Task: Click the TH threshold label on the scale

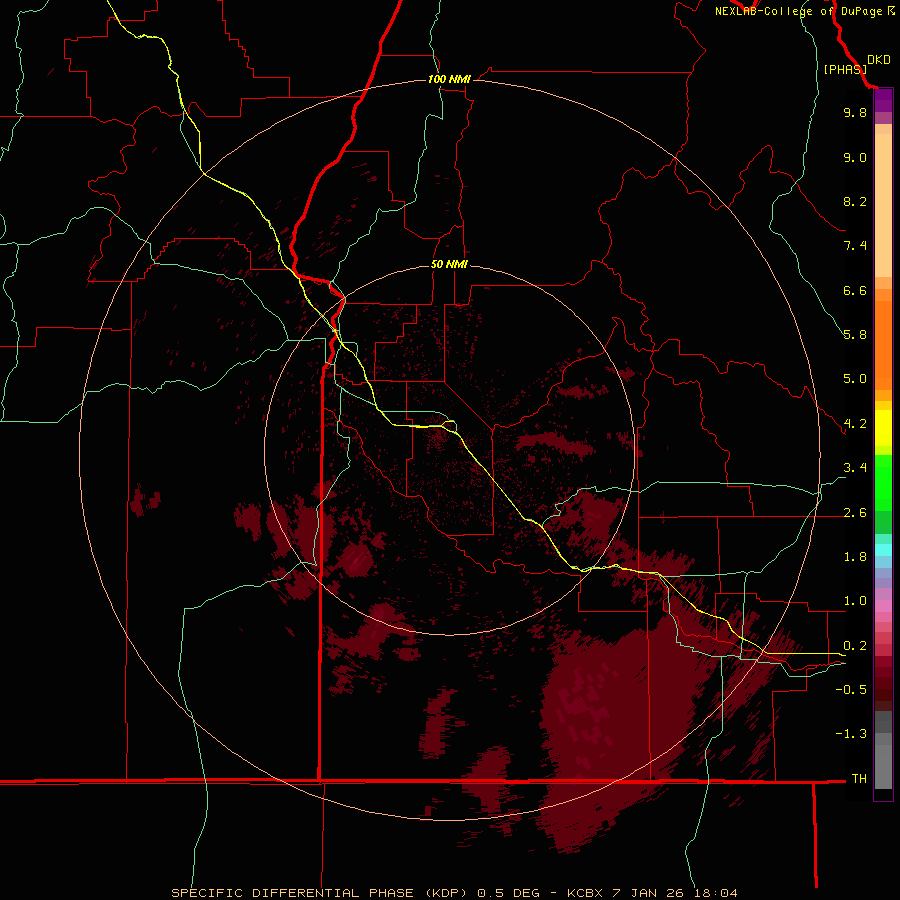Action: pos(859,779)
